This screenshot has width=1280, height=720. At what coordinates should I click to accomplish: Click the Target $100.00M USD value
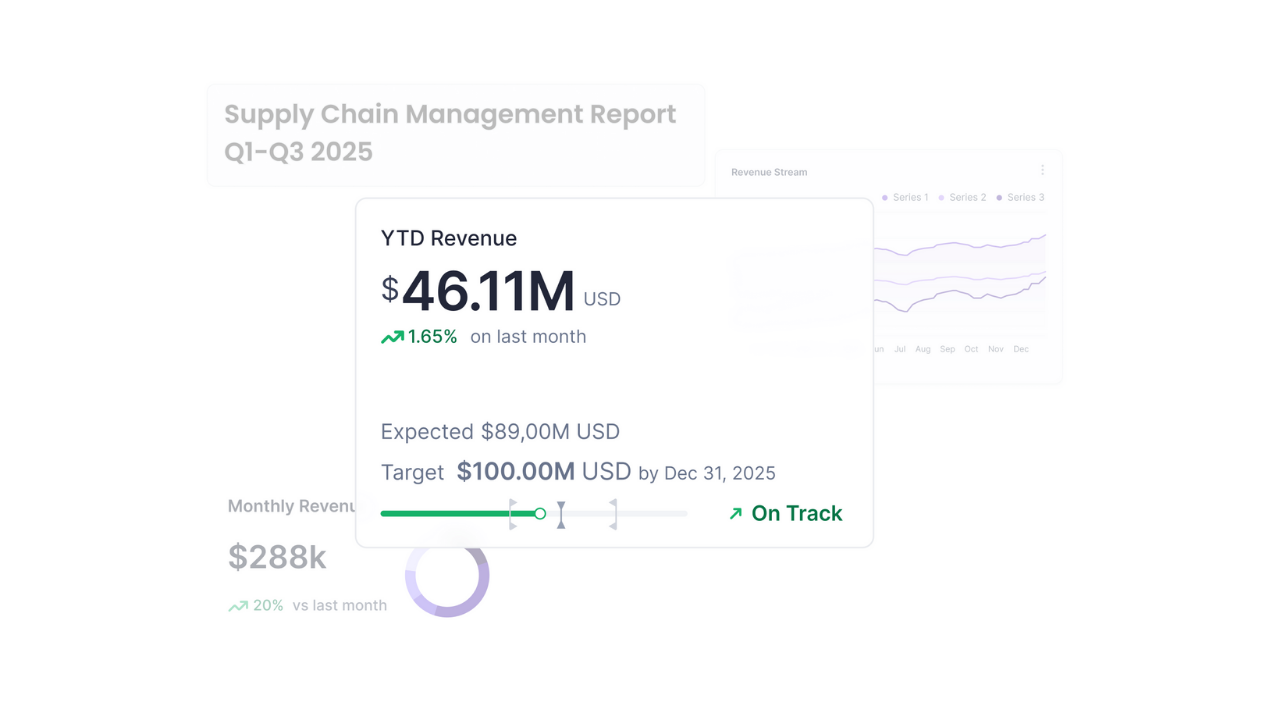pyautogui.click(x=543, y=472)
